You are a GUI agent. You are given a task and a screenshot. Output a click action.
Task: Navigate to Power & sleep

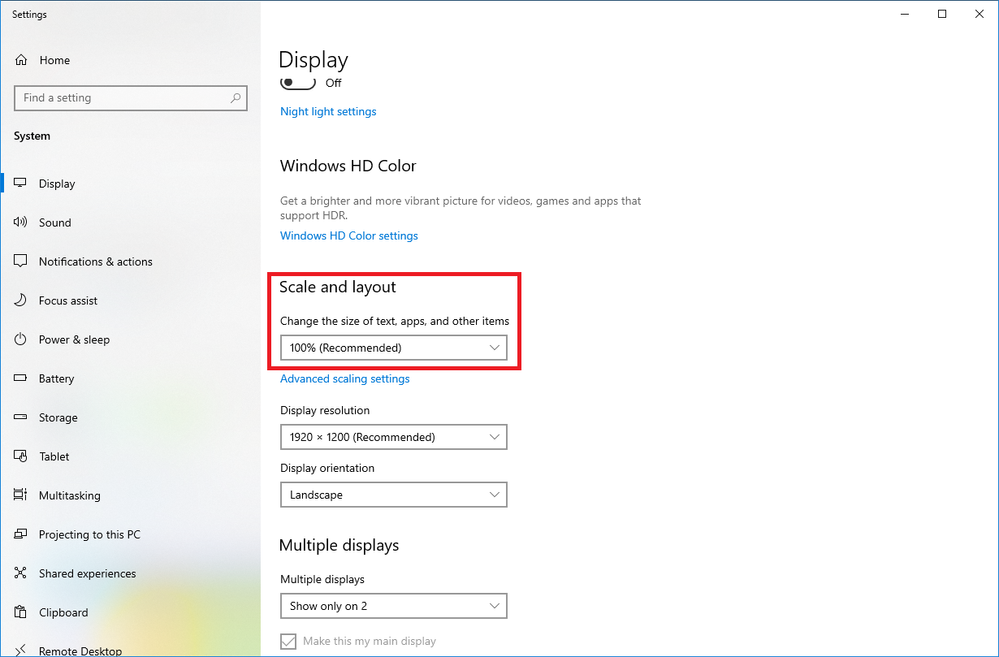coord(131,340)
